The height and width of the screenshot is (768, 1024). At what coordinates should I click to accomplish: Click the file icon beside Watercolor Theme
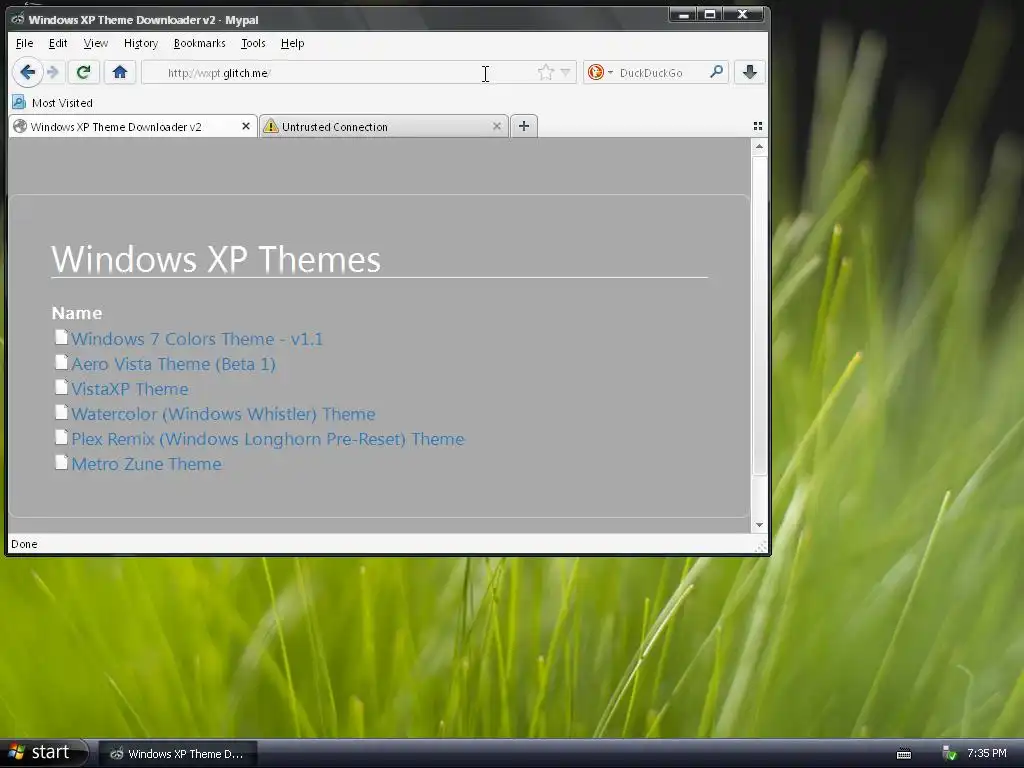[61, 412]
